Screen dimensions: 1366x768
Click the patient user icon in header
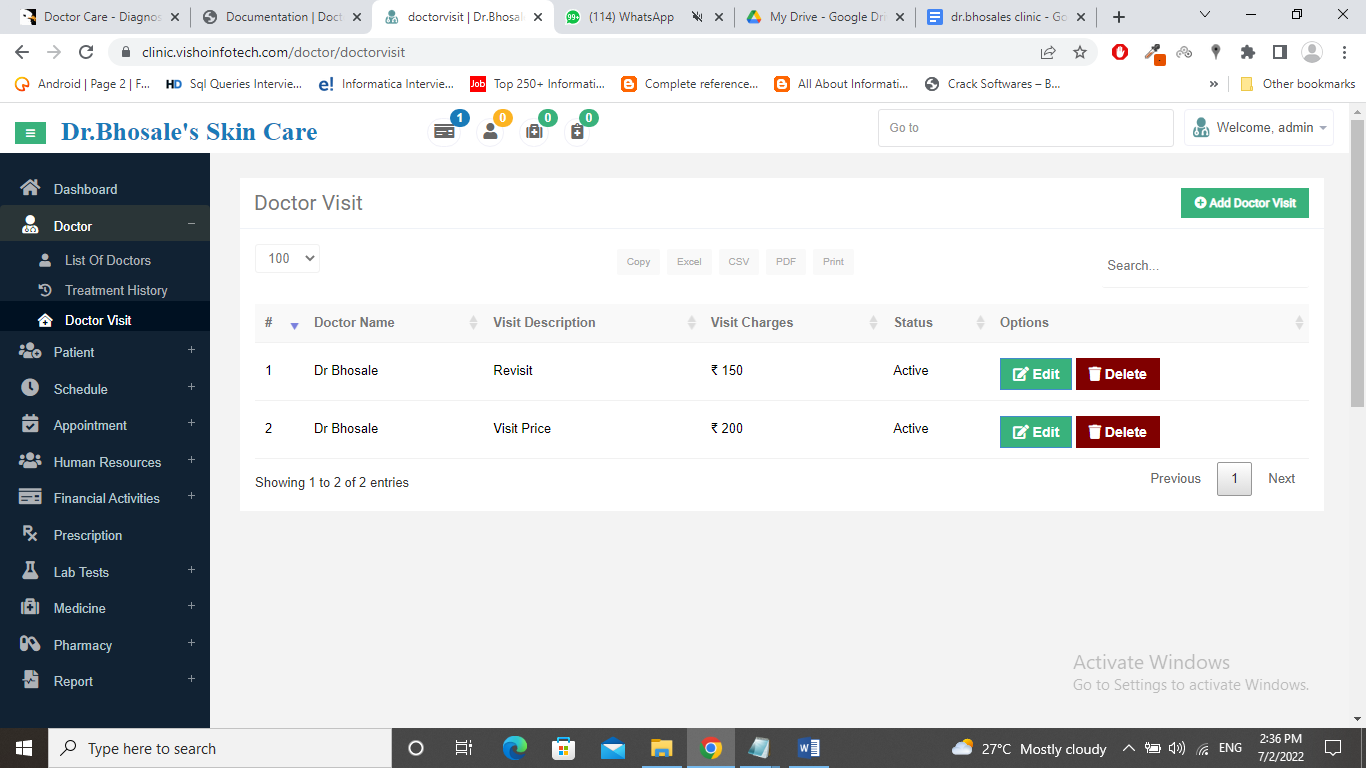point(490,131)
